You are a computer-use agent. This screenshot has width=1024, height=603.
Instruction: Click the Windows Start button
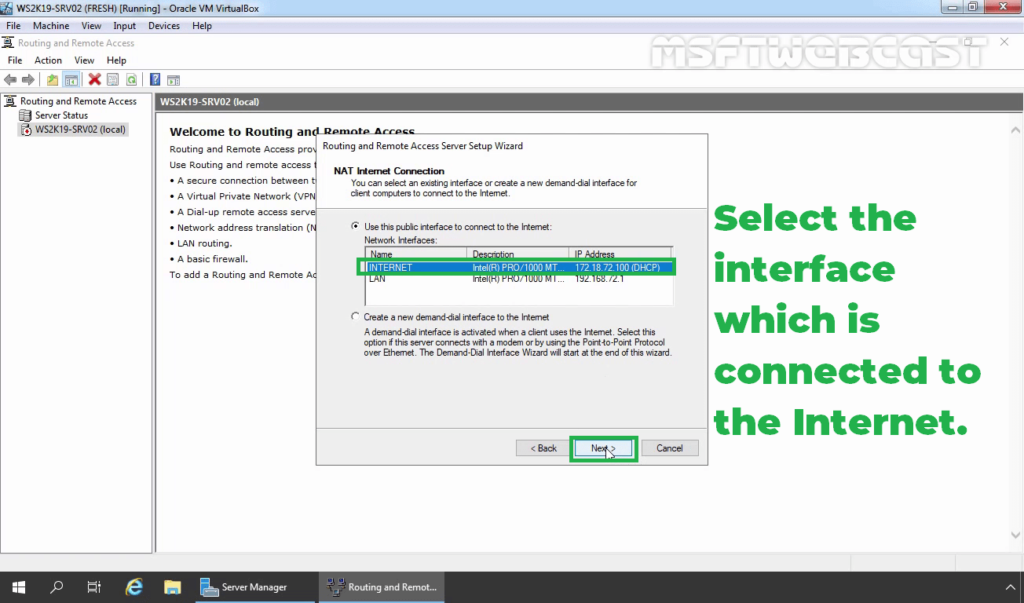[x=18, y=587]
